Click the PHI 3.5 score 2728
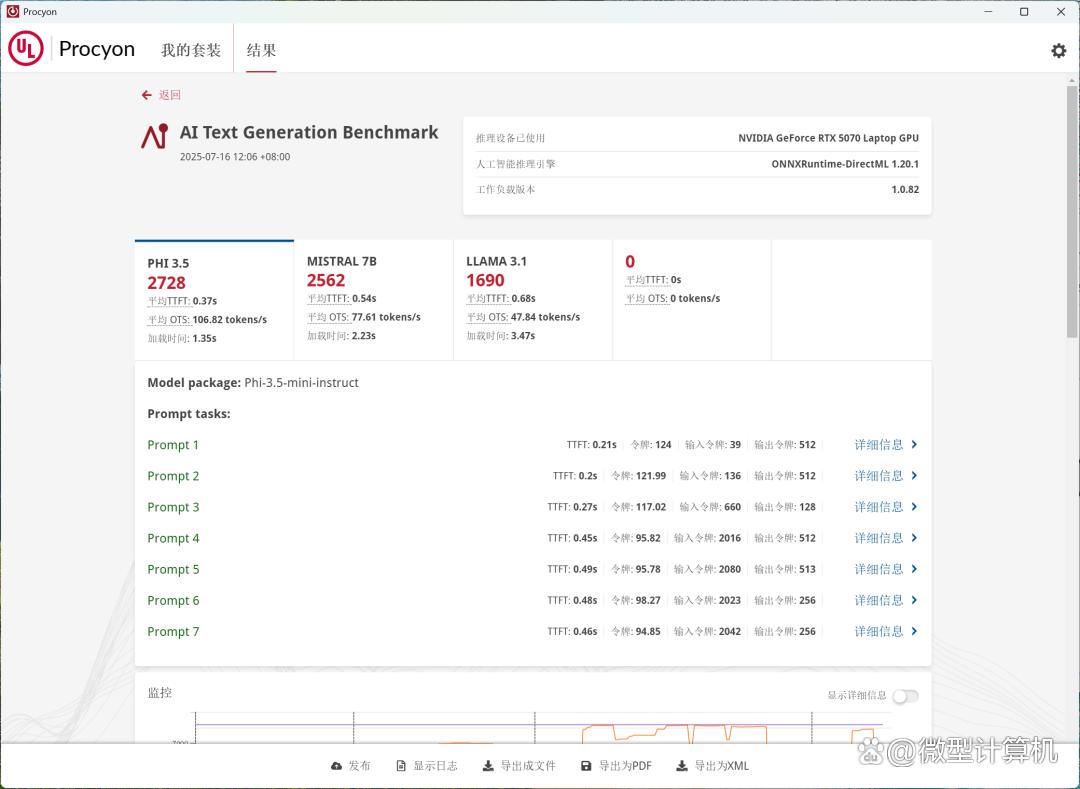This screenshot has width=1080, height=789. click(x=166, y=282)
